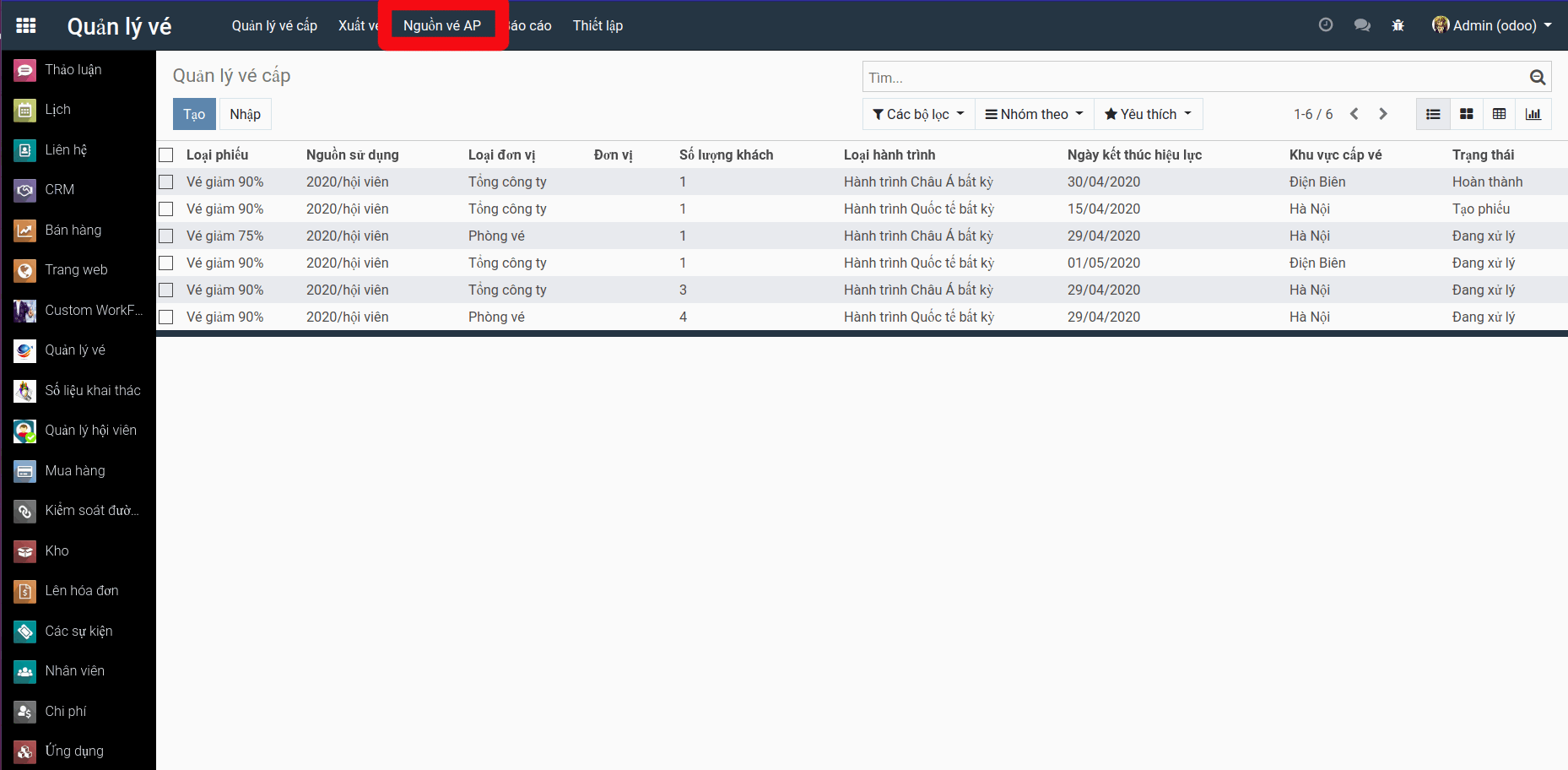The width and height of the screenshot is (1568, 770).
Task: Sort by Khu vực cấp vé column
Action: point(1335,155)
